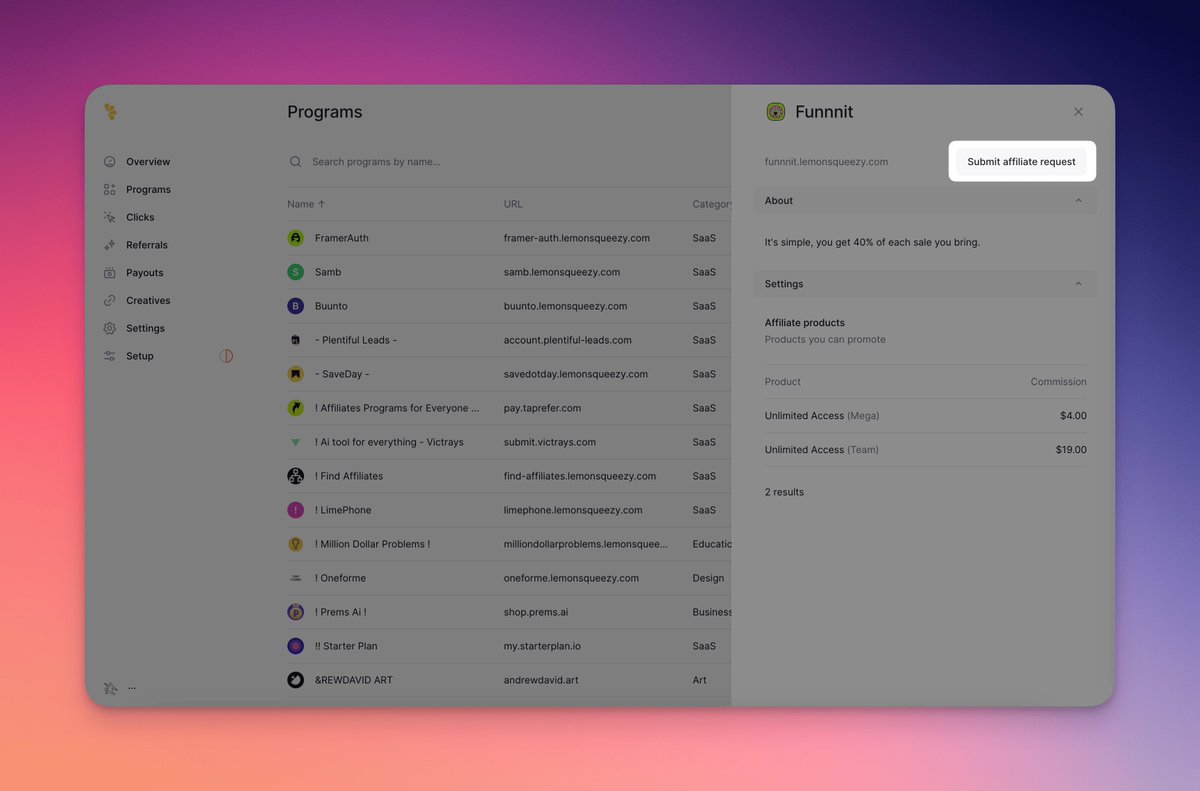Click the Settings gear icon in sidebar
This screenshot has height=791, width=1200.
click(110, 328)
